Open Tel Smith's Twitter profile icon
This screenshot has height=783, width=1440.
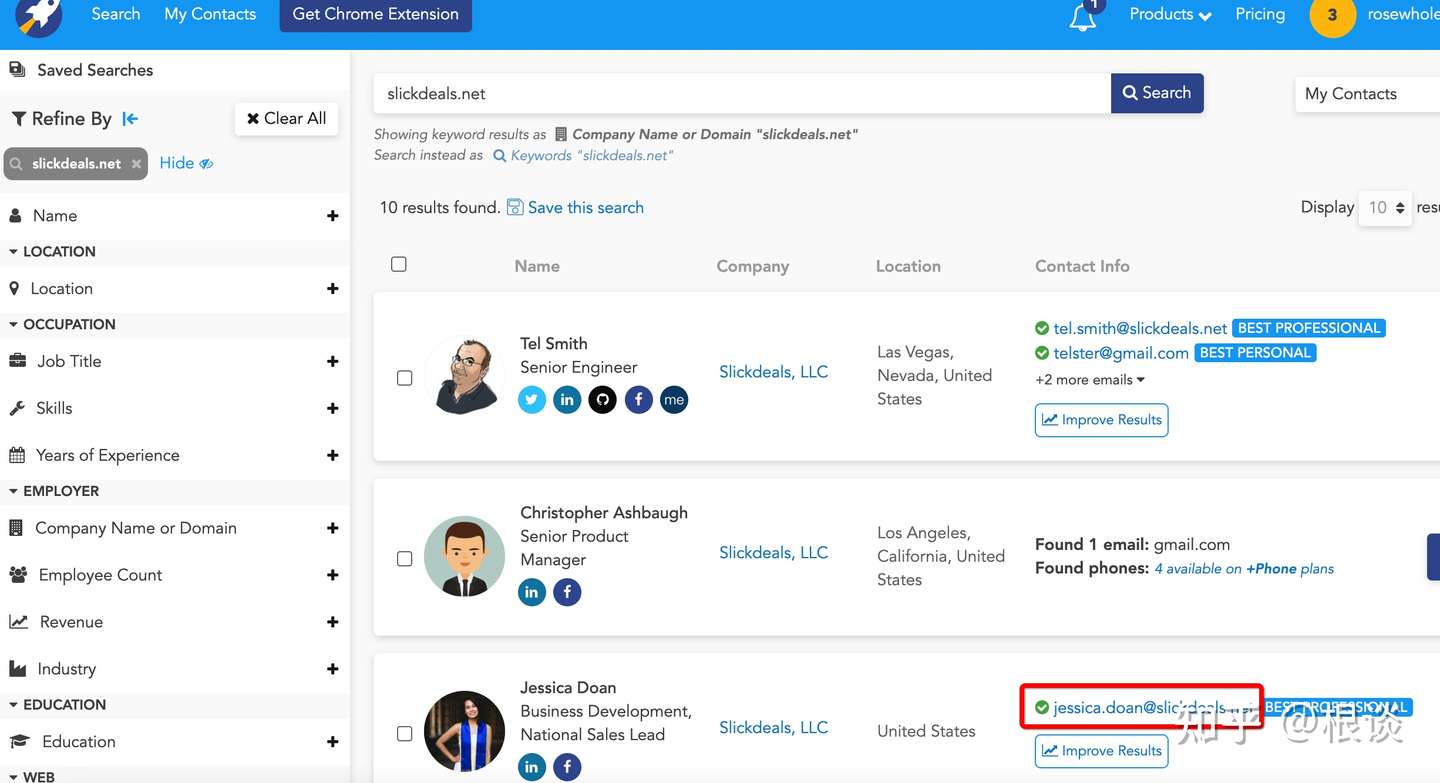point(532,400)
